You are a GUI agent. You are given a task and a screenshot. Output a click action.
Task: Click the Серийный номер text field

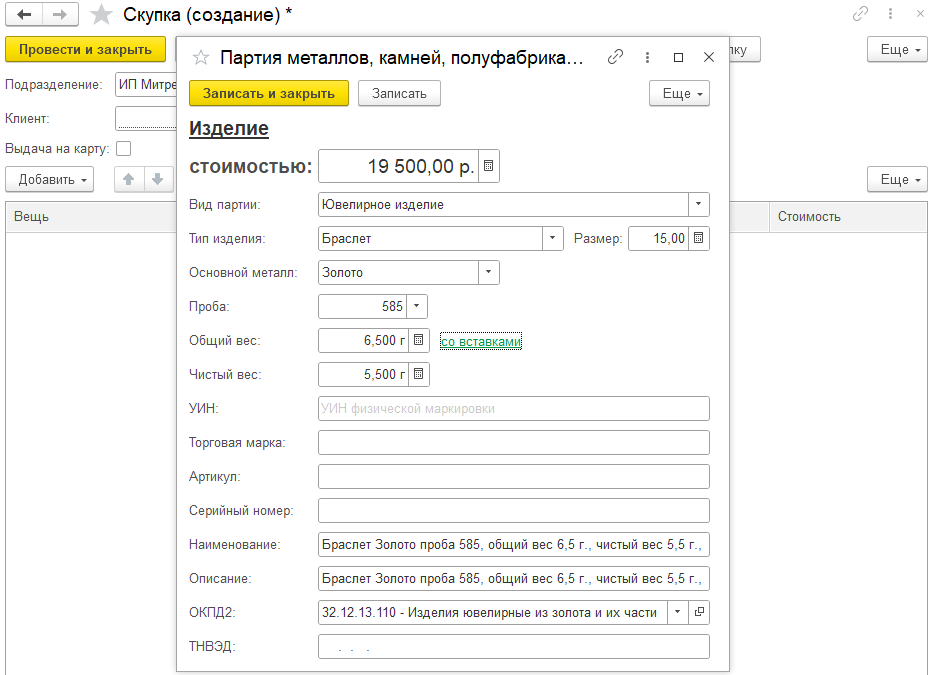[513, 511]
